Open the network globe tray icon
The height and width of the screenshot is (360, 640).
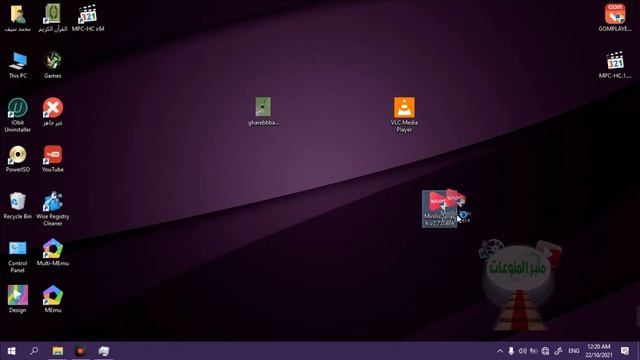(545, 351)
